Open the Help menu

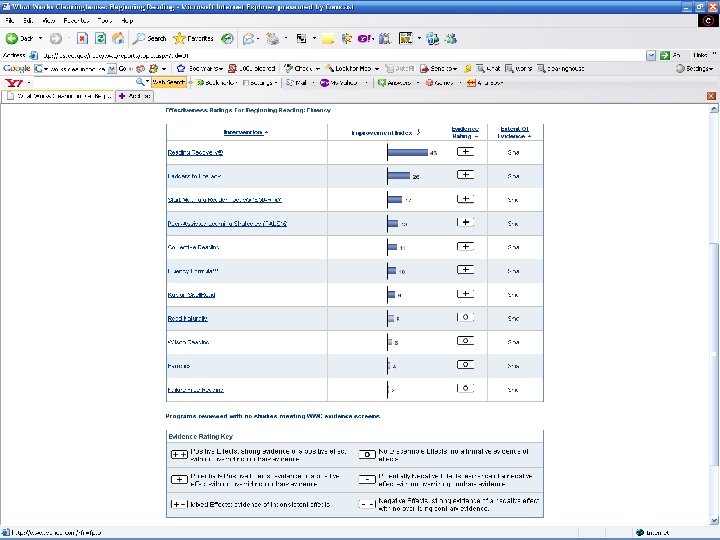(127, 21)
